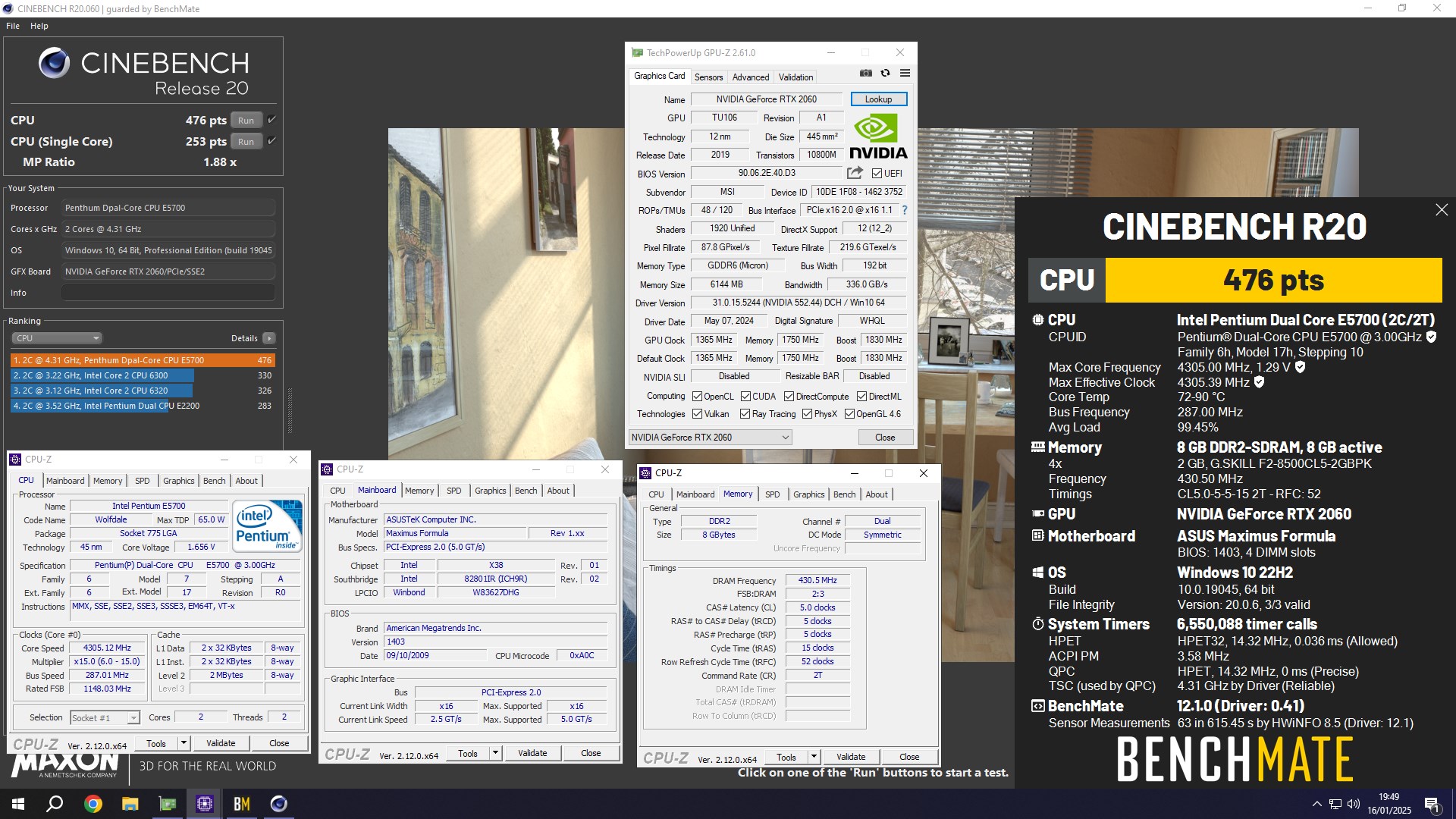This screenshot has height=819, width=1456.
Task: Open the CPU-Z Socket selection dropdown
Action: pos(105,717)
